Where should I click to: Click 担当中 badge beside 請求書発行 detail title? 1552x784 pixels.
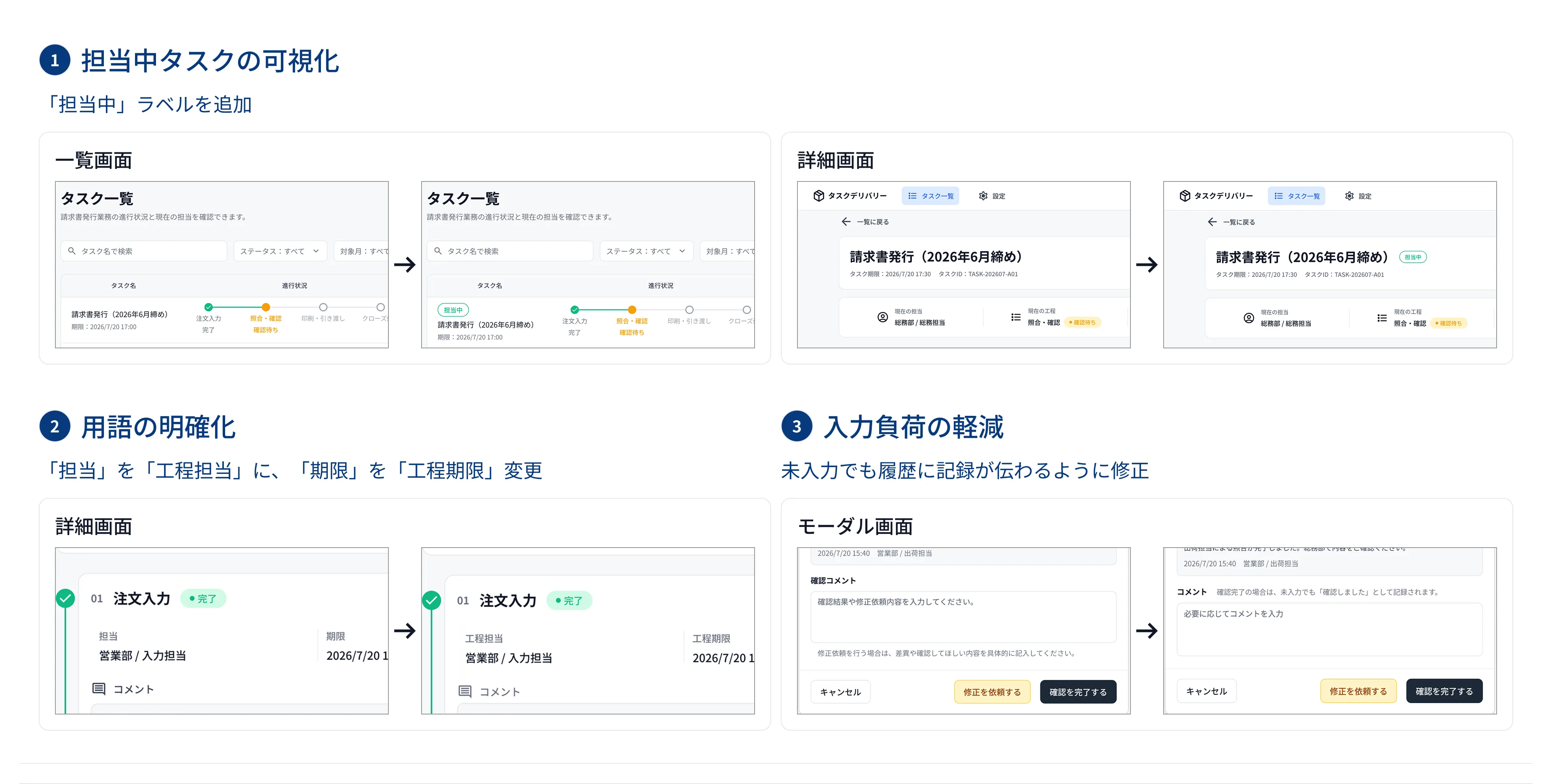[x=1413, y=257]
